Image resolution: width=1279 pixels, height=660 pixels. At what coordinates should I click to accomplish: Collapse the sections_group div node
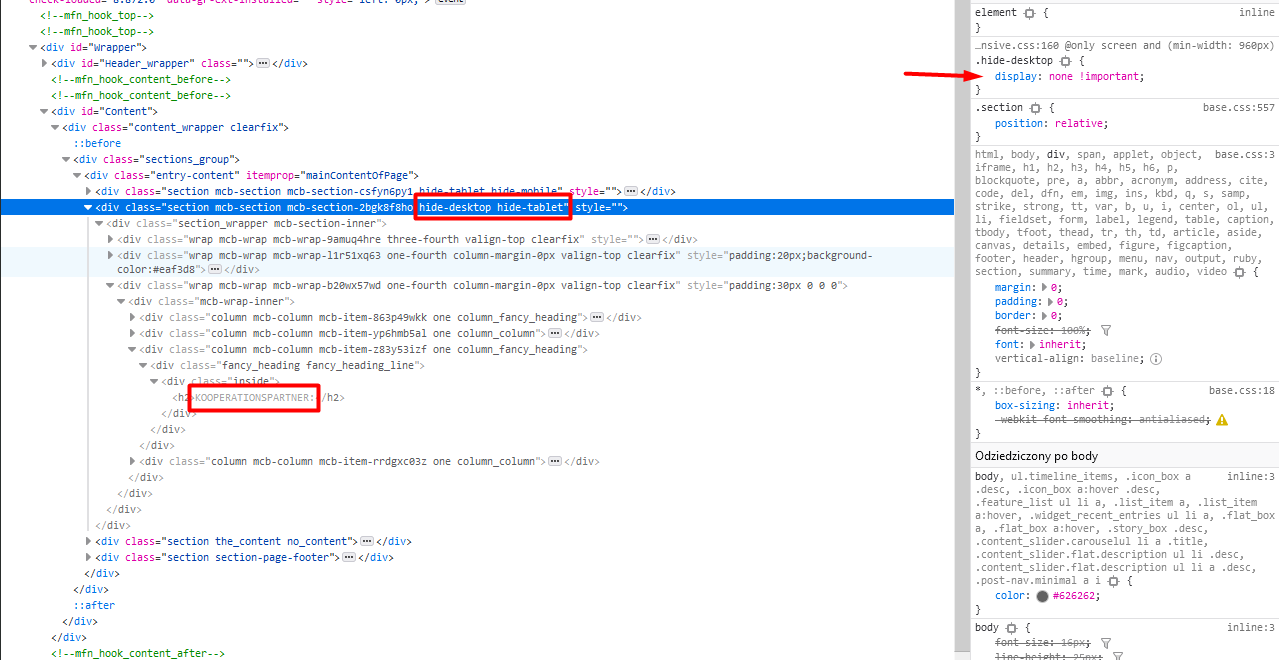click(66, 159)
